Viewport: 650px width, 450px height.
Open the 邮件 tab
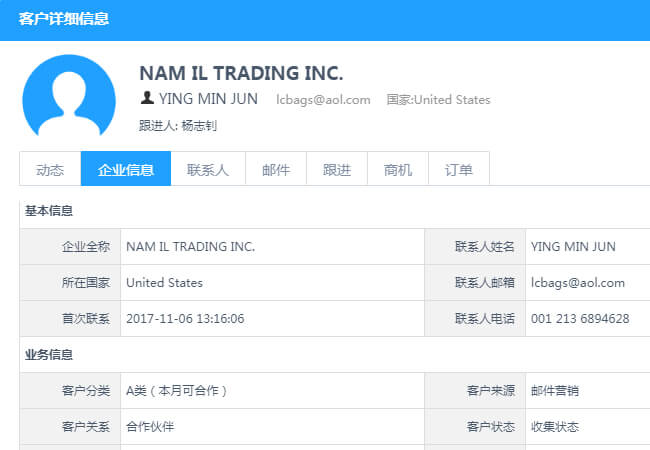276,169
